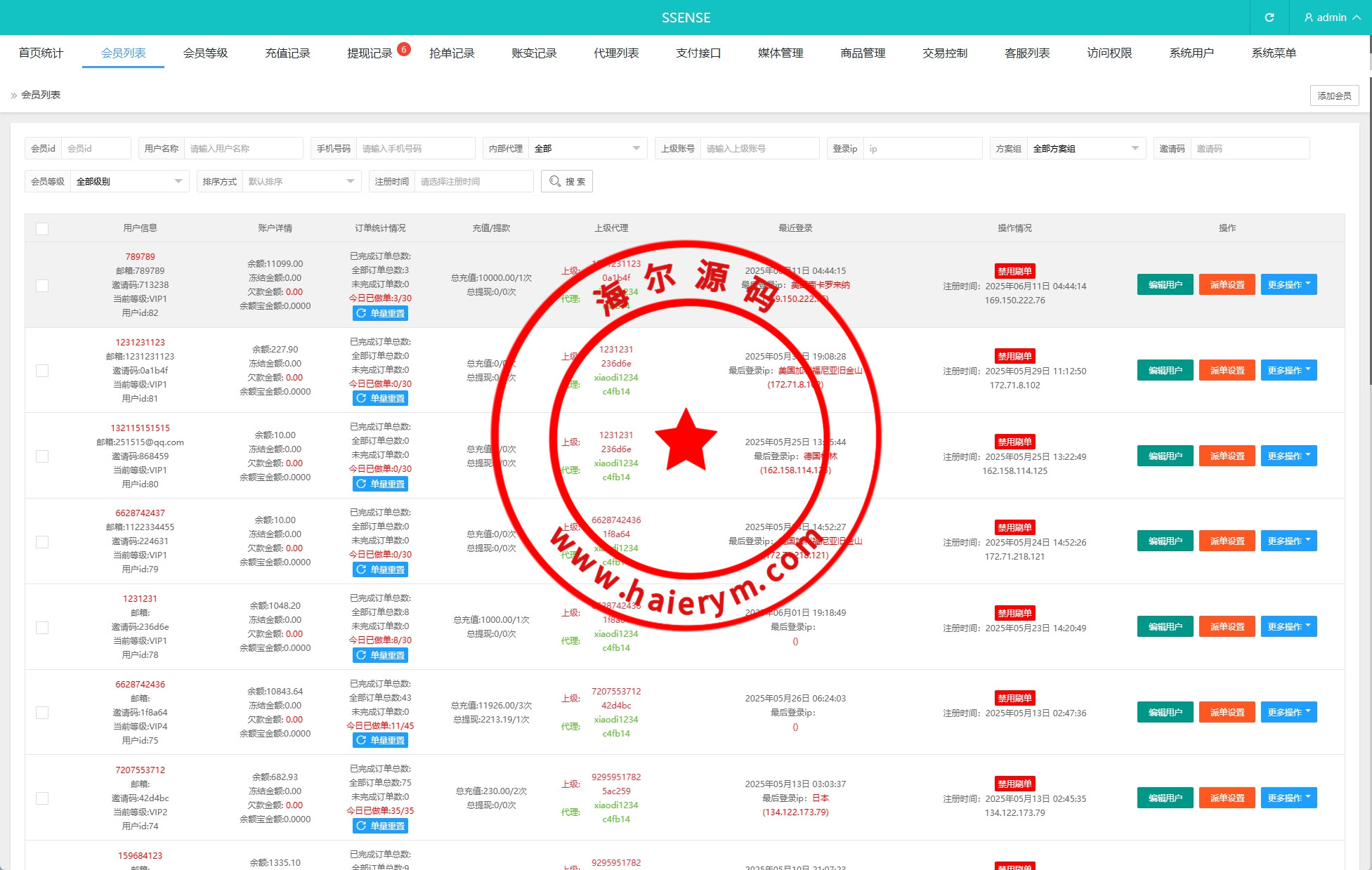Click the red 禁用刷单 tag for user 6628742437

[1014, 527]
